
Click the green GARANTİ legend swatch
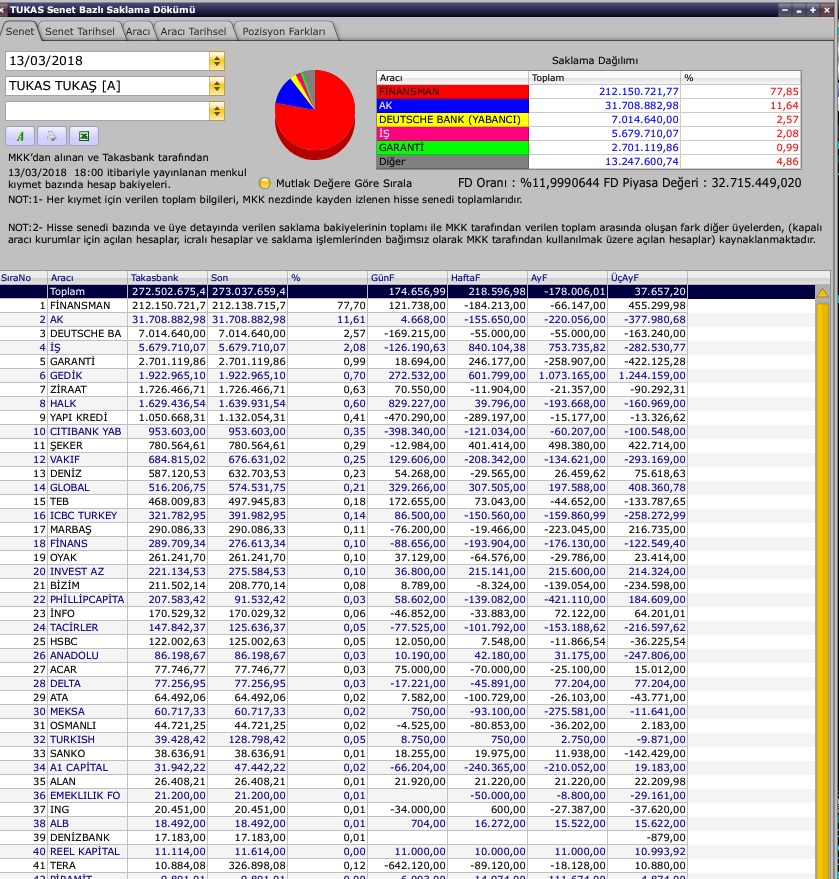coord(453,147)
